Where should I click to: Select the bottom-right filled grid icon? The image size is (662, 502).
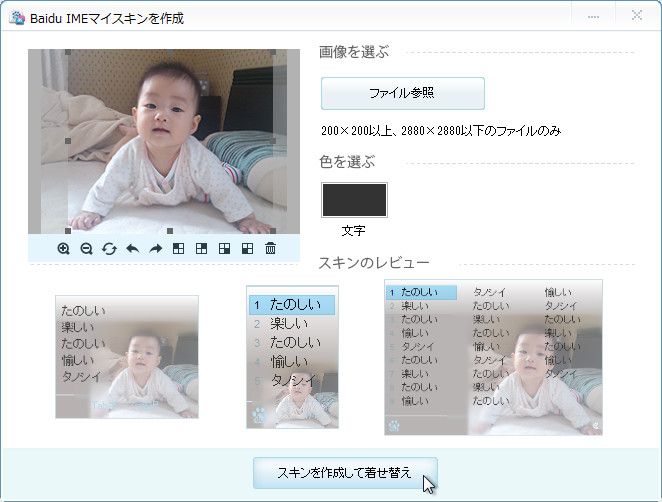pos(225,249)
